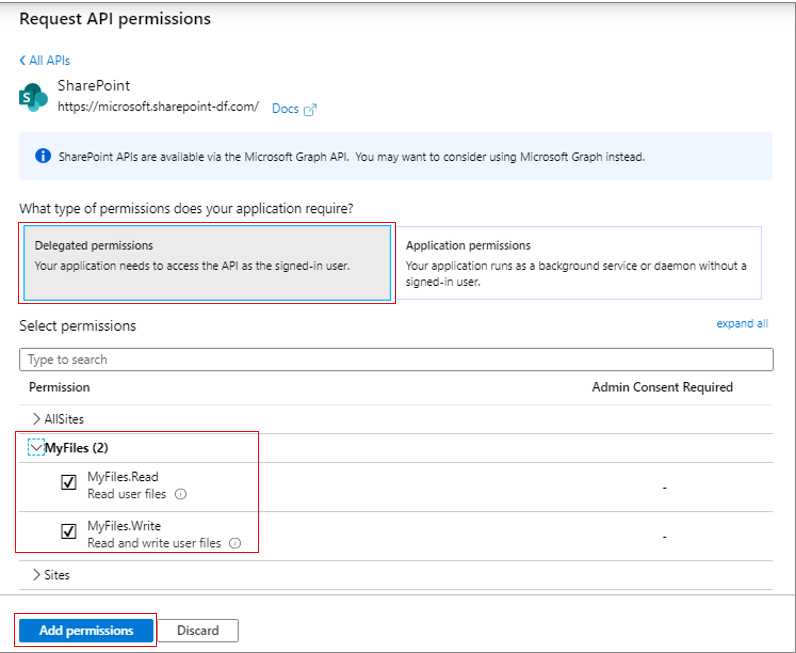The width and height of the screenshot is (796, 653).
Task: Click info icon next to Read user files
Action: click(181, 494)
